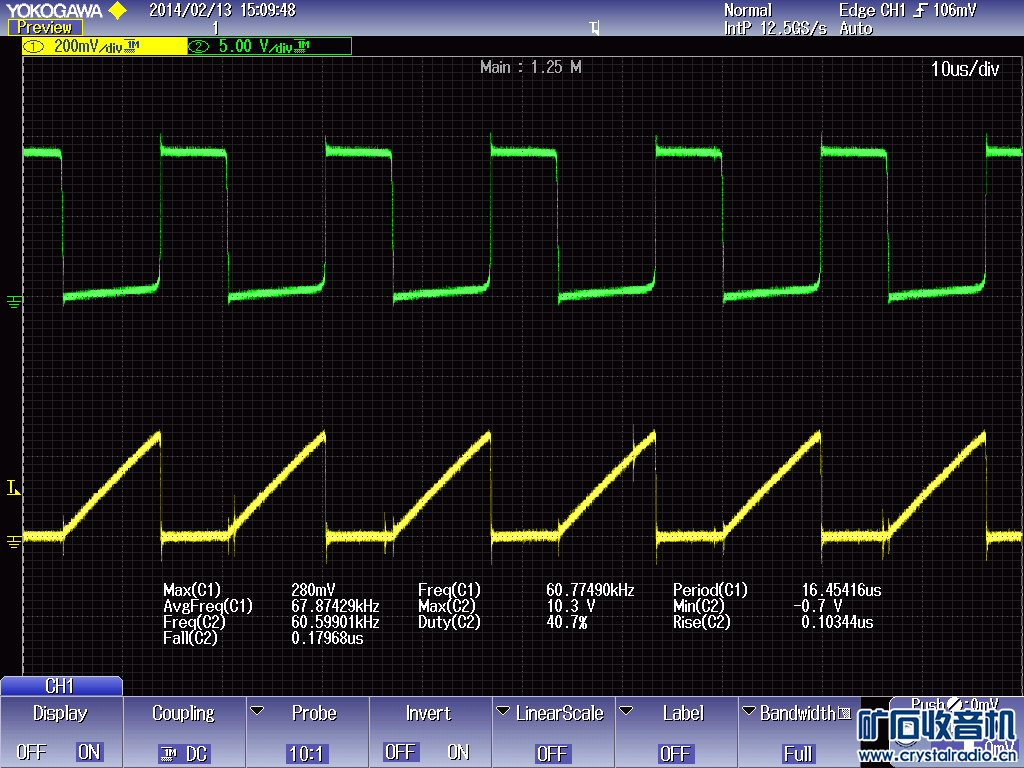Click the Label OFF button
The image size is (1024, 768).
[675, 753]
